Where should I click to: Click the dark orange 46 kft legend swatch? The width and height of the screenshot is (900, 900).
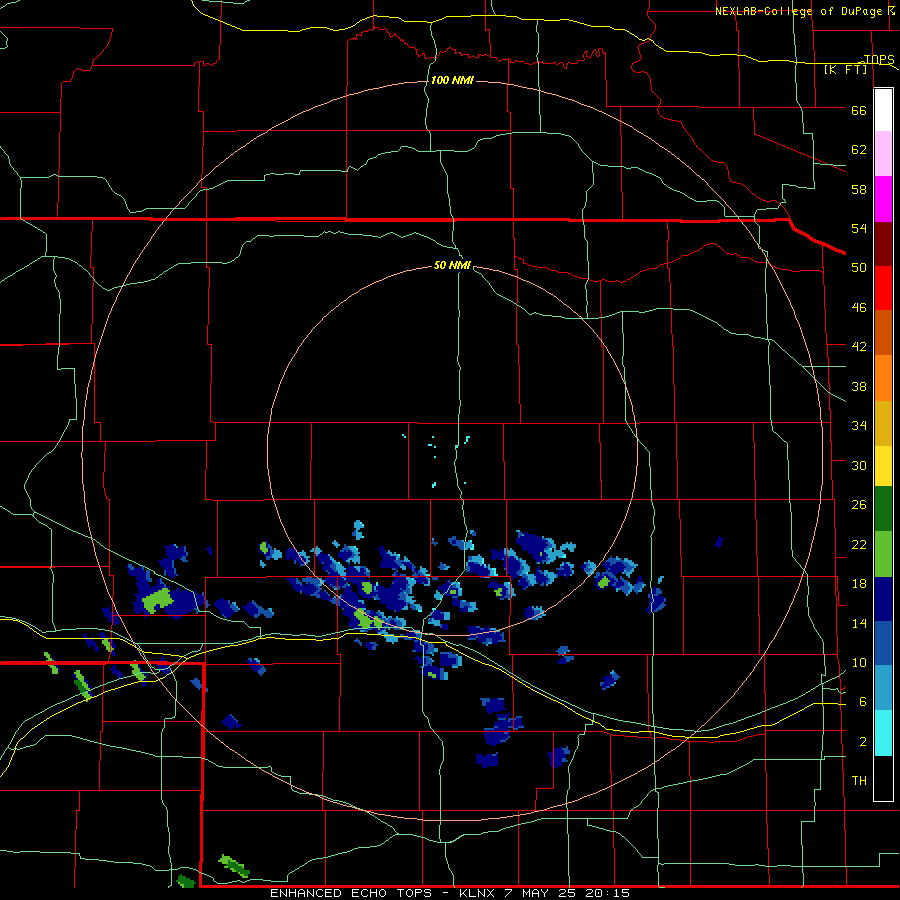(x=883, y=332)
